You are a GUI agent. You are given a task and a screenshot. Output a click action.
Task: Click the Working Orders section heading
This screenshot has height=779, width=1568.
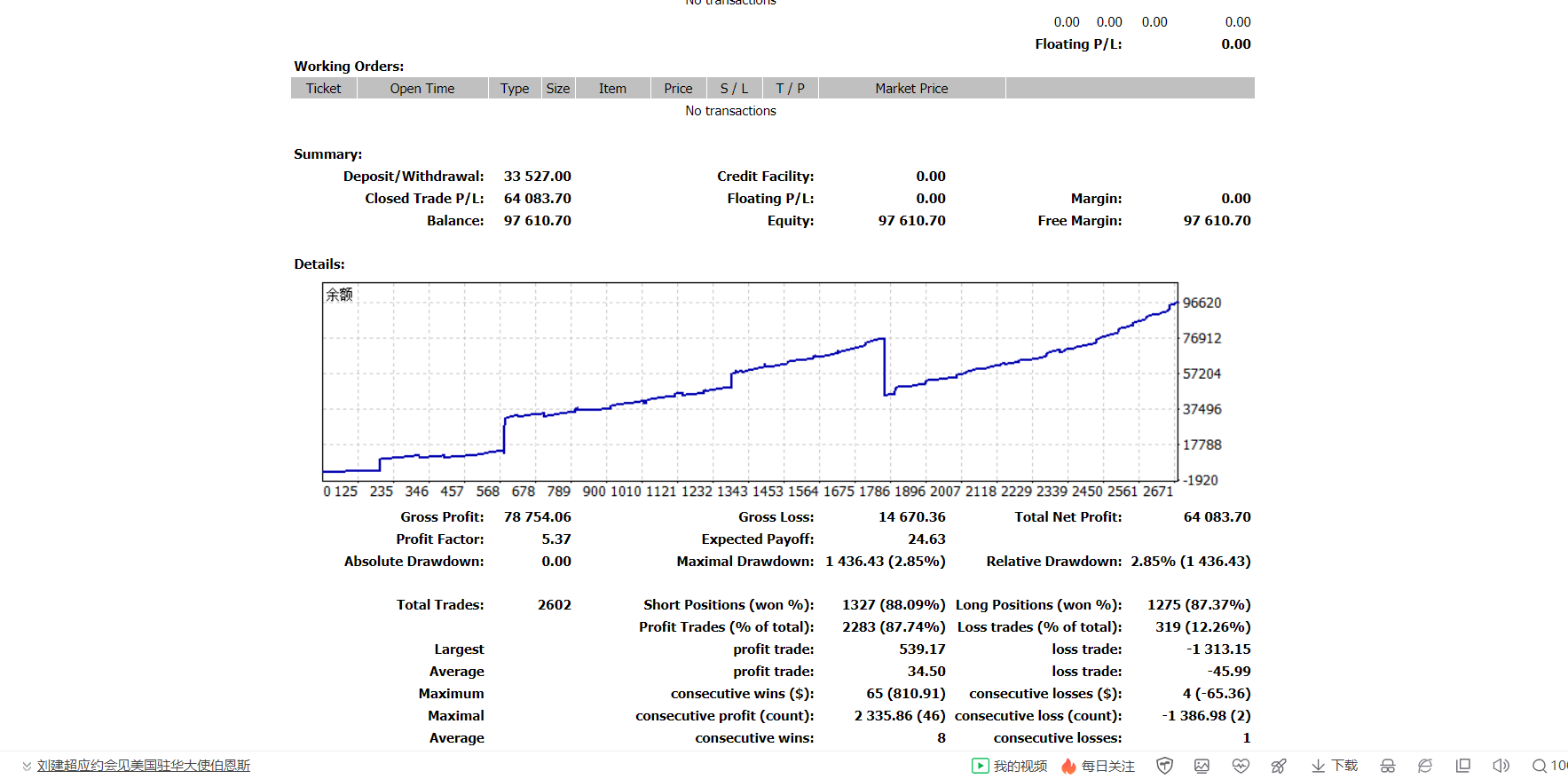(x=349, y=67)
